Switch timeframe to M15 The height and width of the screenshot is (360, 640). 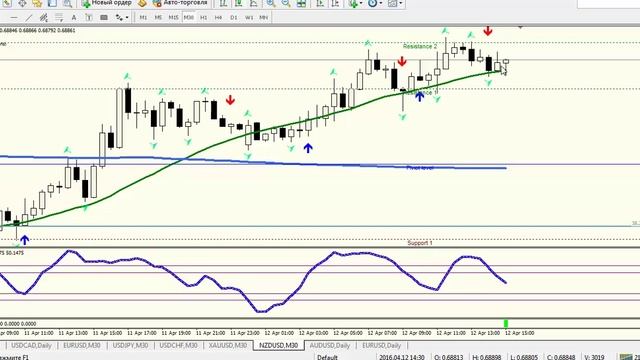click(173, 18)
